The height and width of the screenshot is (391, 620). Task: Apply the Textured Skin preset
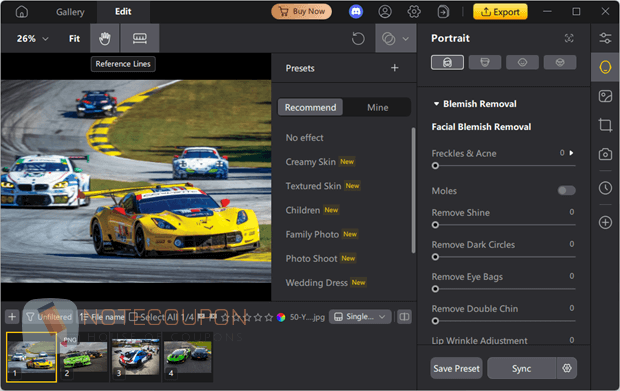pyautogui.click(x=313, y=186)
